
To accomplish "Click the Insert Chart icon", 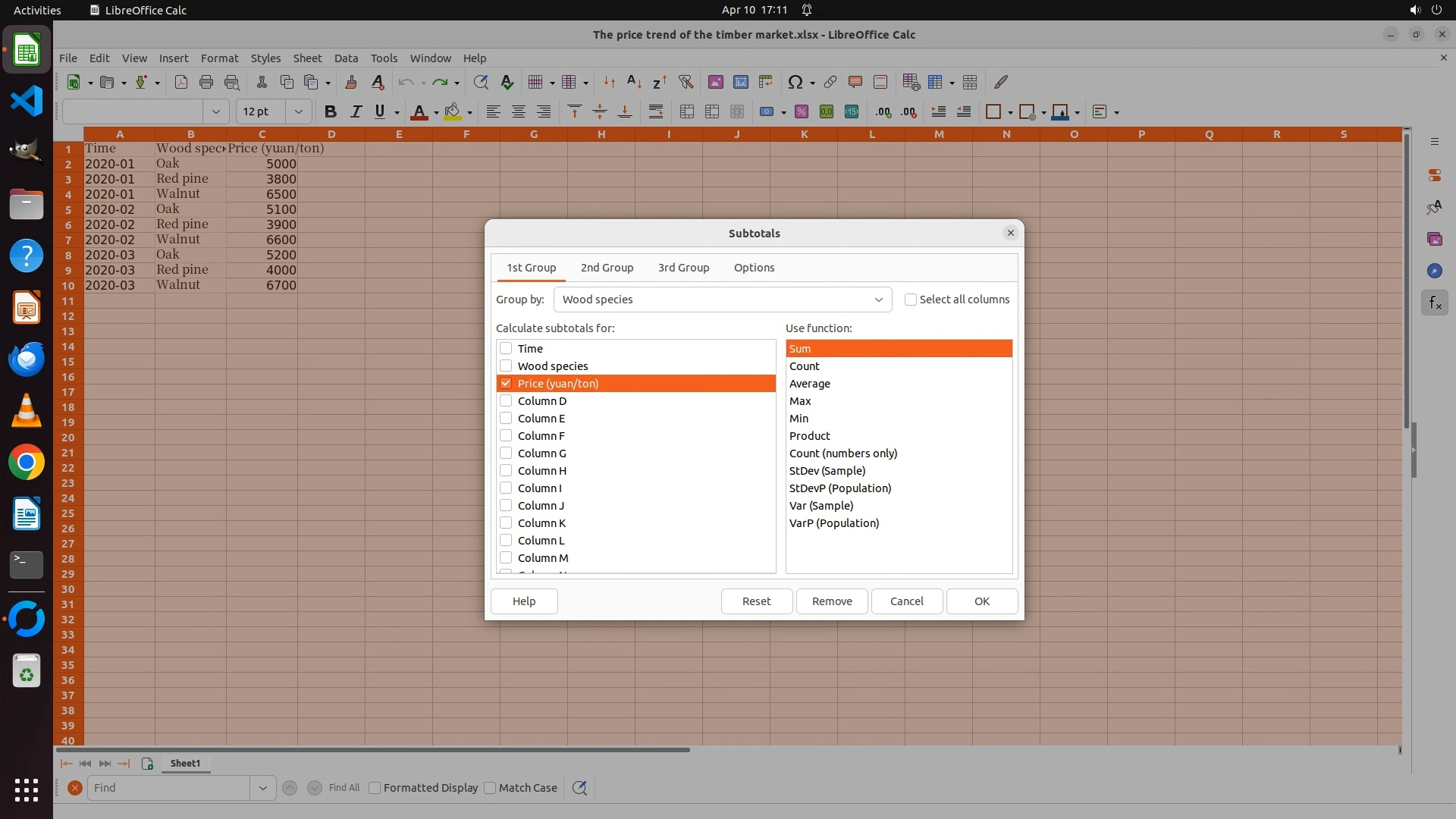I will pyautogui.click(x=741, y=83).
